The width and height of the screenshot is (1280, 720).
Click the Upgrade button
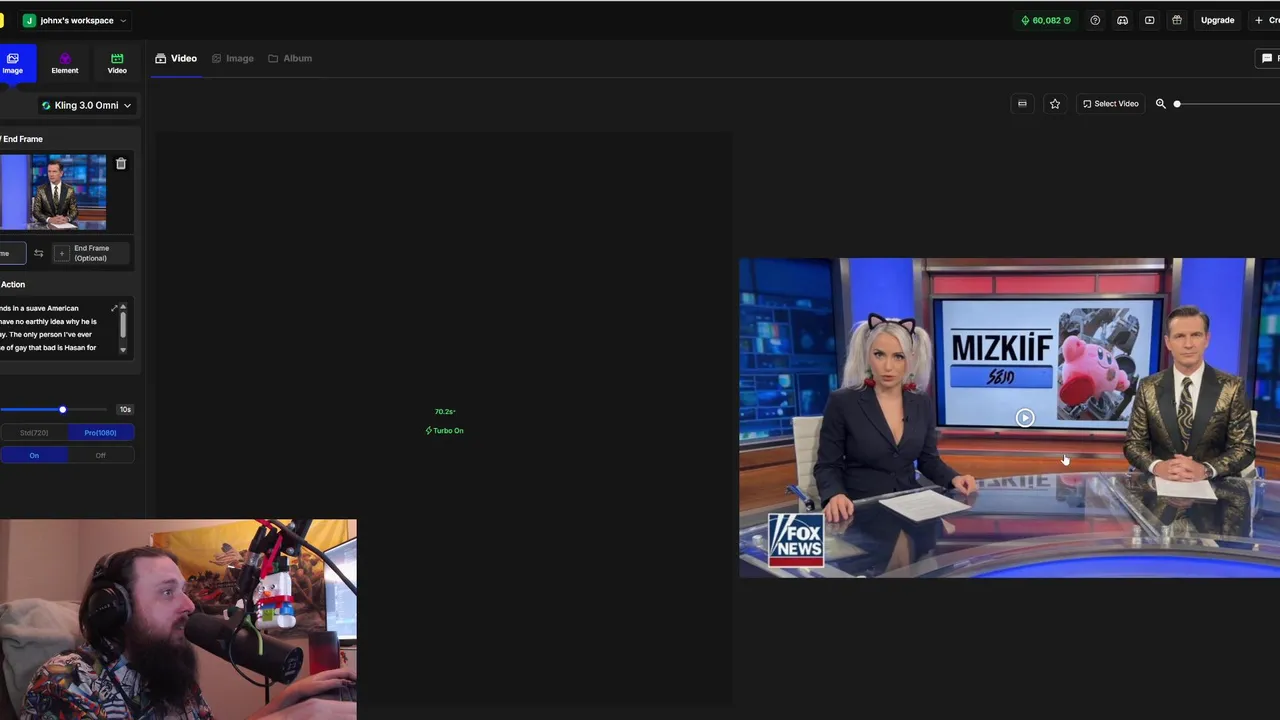1217,20
